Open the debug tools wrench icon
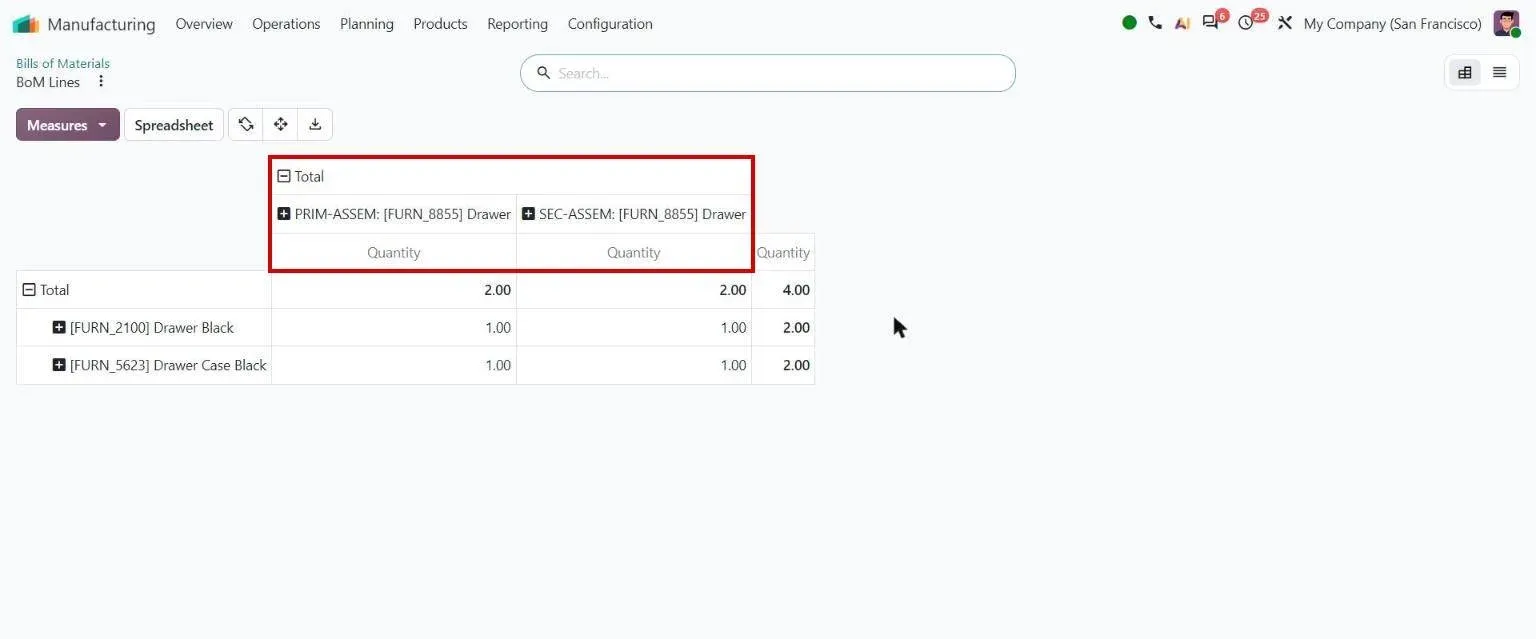The image size is (1536, 639). (x=1285, y=23)
